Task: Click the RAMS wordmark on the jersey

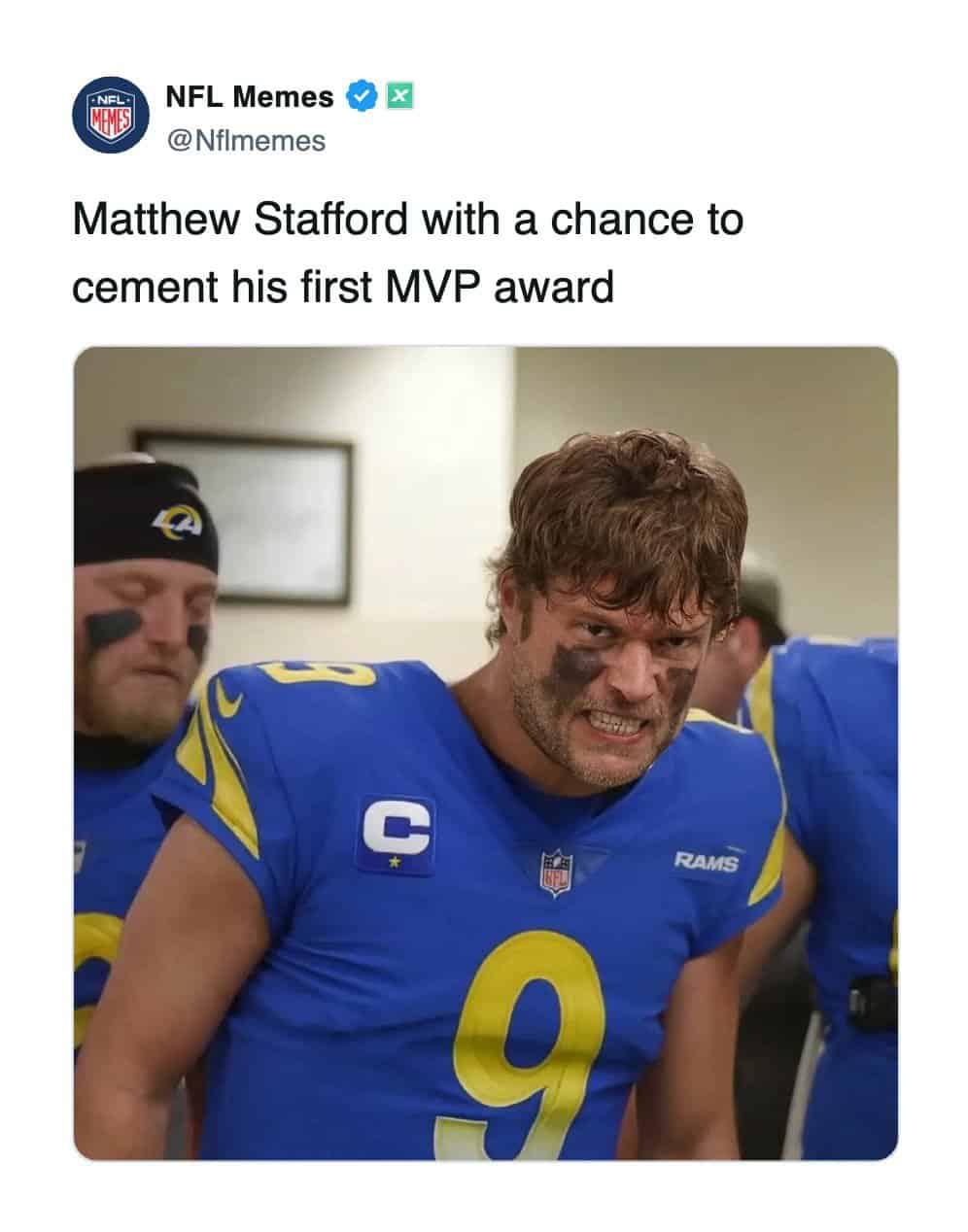Action: tap(707, 861)
